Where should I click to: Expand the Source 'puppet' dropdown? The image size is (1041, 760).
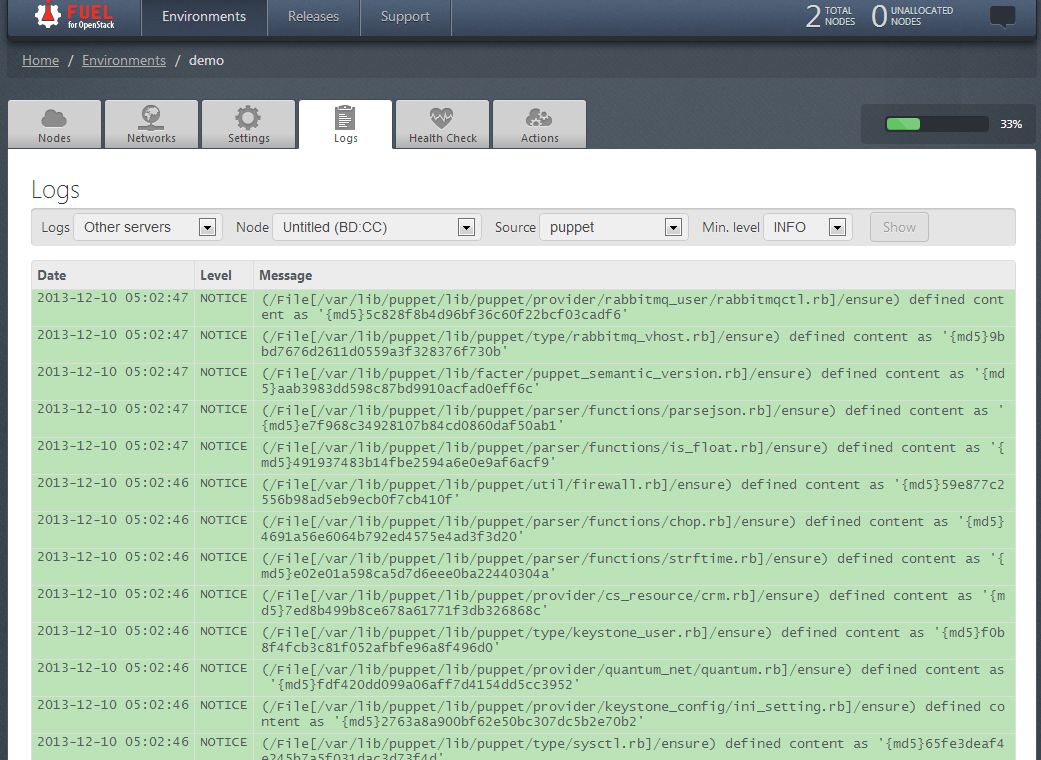click(614, 227)
